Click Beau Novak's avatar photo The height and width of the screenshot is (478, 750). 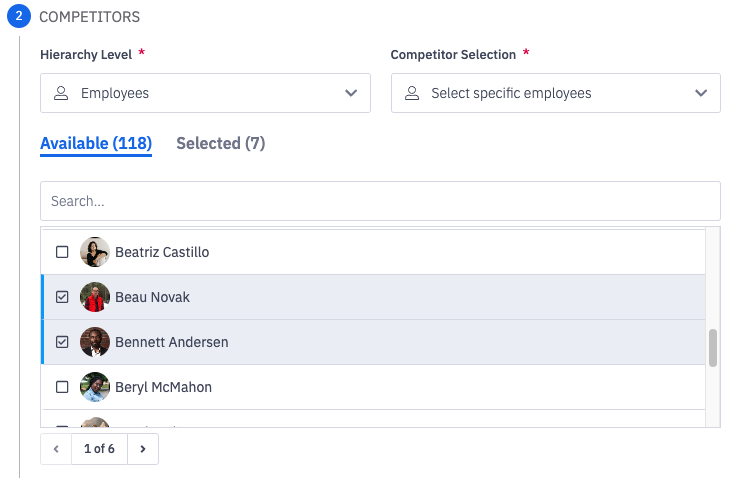[95, 297]
